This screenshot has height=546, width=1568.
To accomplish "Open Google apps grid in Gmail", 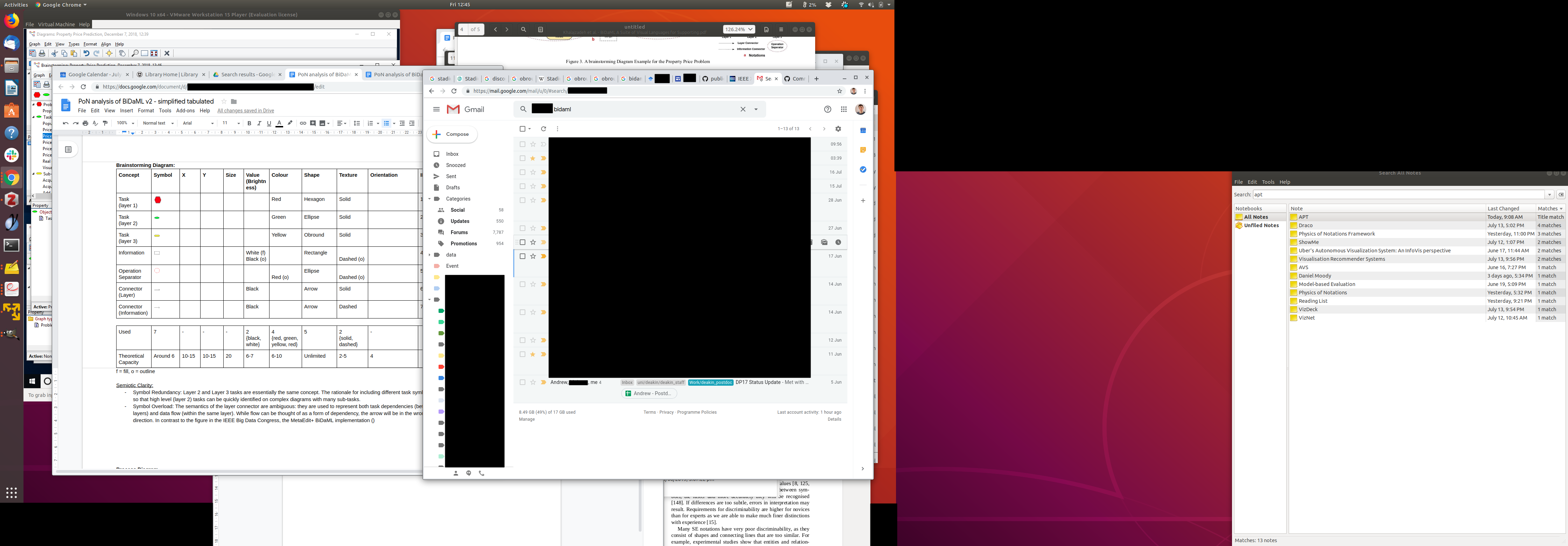I will (x=843, y=110).
